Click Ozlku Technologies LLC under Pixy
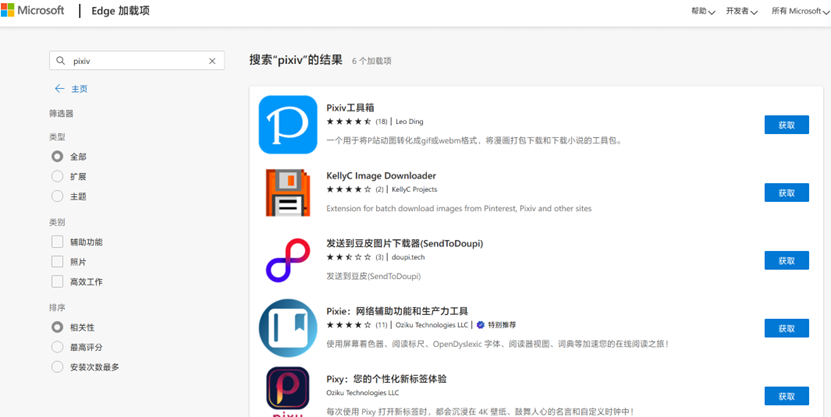 click(x=363, y=393)
